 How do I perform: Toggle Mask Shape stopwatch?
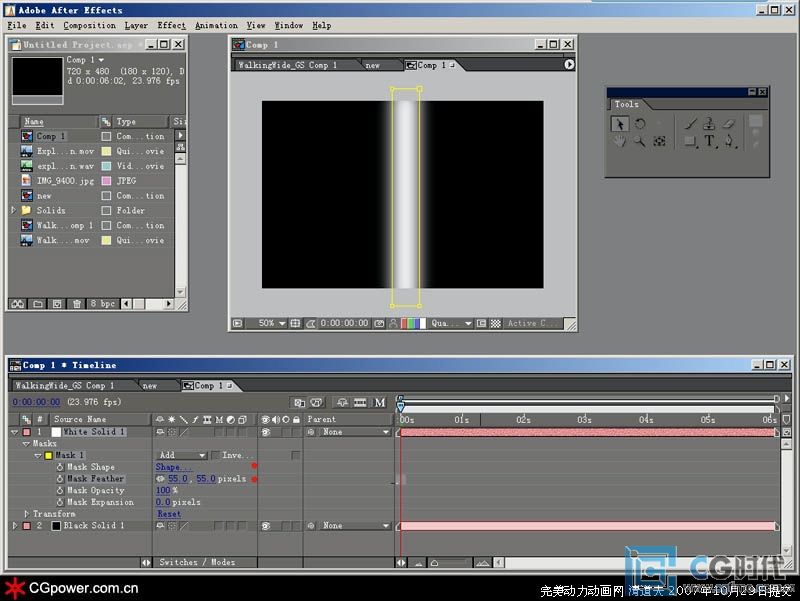pyautogui.click(x=60, y=467)
